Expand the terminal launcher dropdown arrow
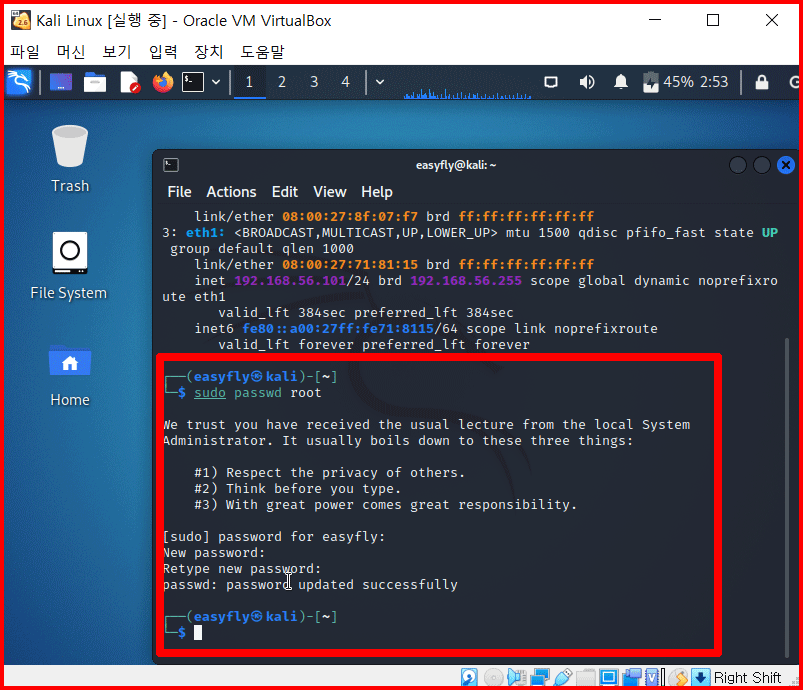This screenshot has width=803, height=690. (x=216, y=82)
